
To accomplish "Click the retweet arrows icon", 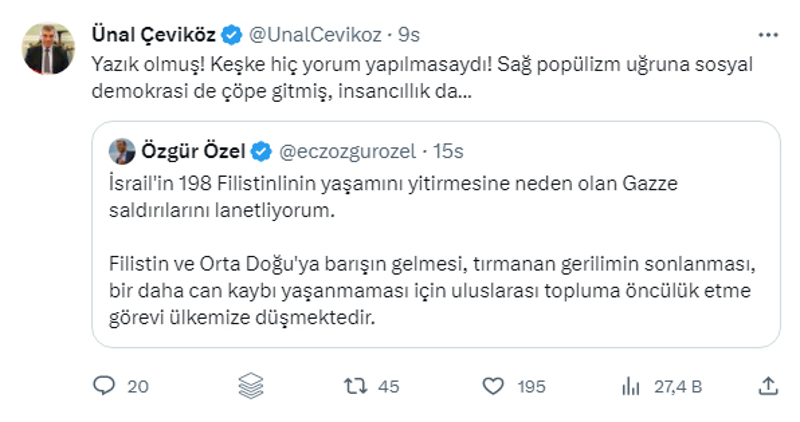I will point(355,386).
